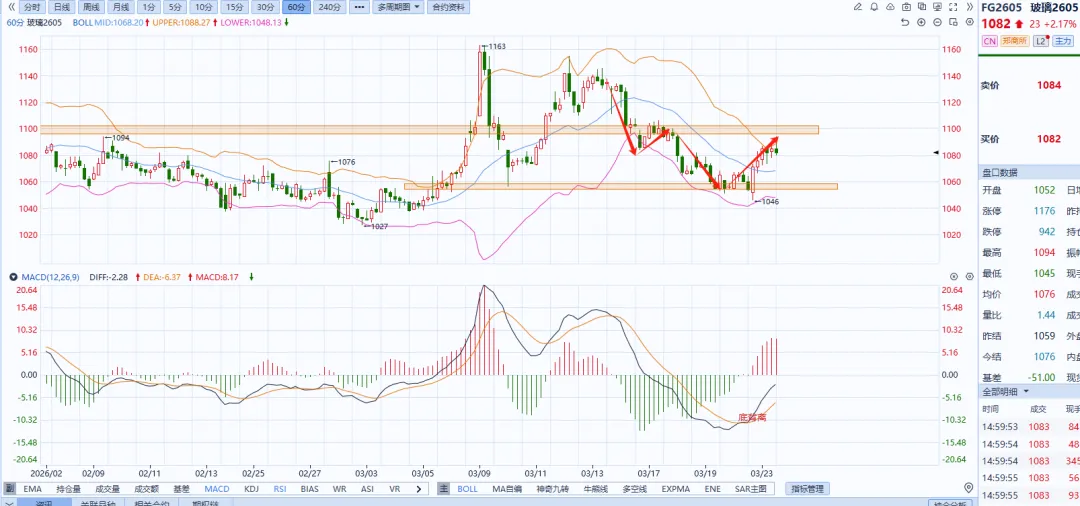Switch to 日线 daily chart
This screenshot has height=506, width=1080.
61,8
